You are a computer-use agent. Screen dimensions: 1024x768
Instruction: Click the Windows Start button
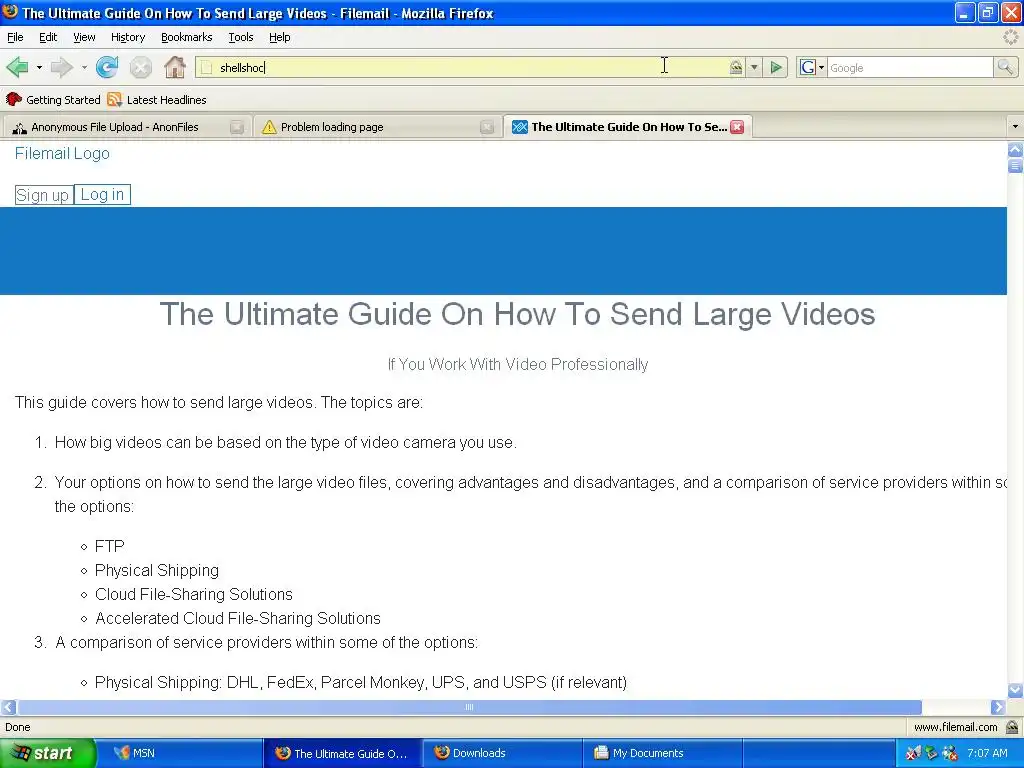pos(47,753)
